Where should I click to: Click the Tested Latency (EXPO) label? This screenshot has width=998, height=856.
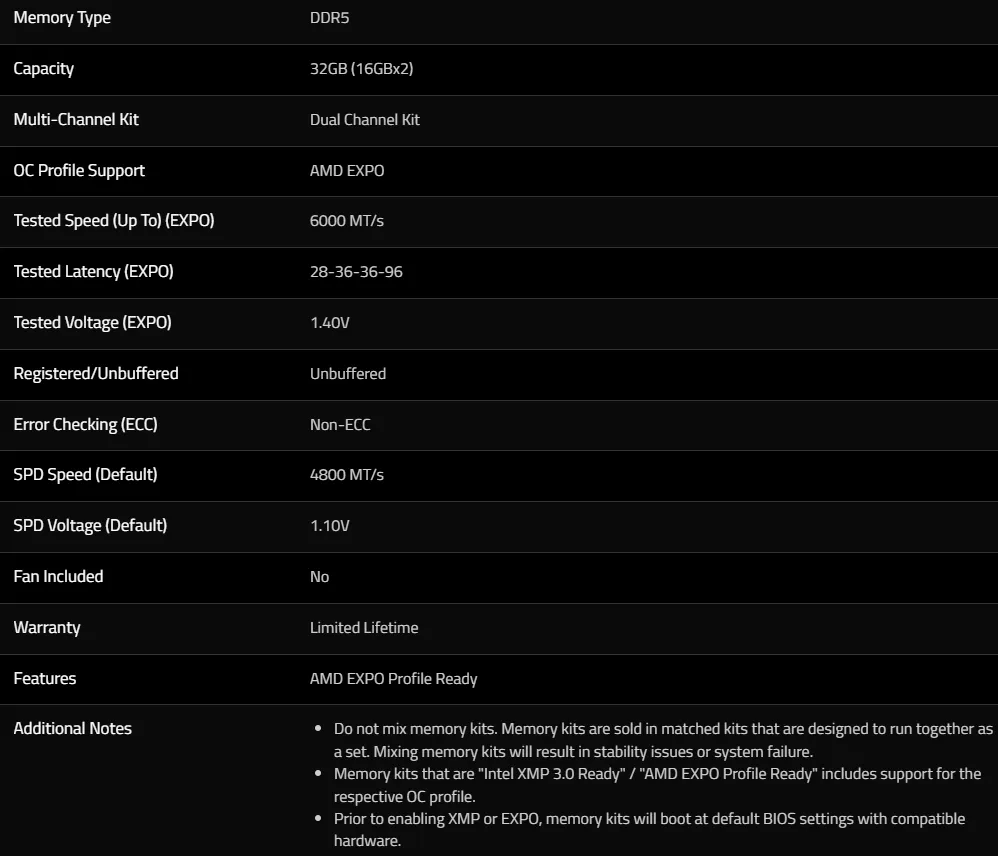coord(93,272)
